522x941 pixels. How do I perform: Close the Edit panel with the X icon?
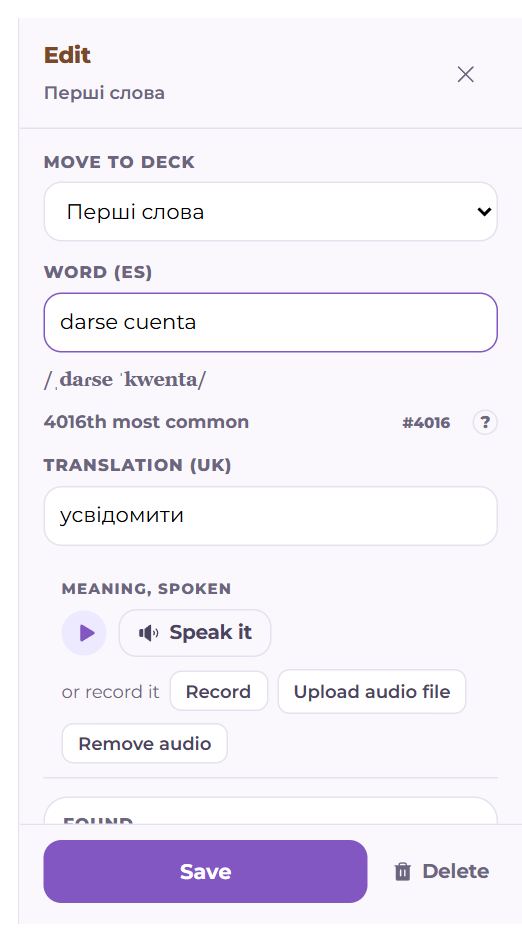(x=466, y=74)
